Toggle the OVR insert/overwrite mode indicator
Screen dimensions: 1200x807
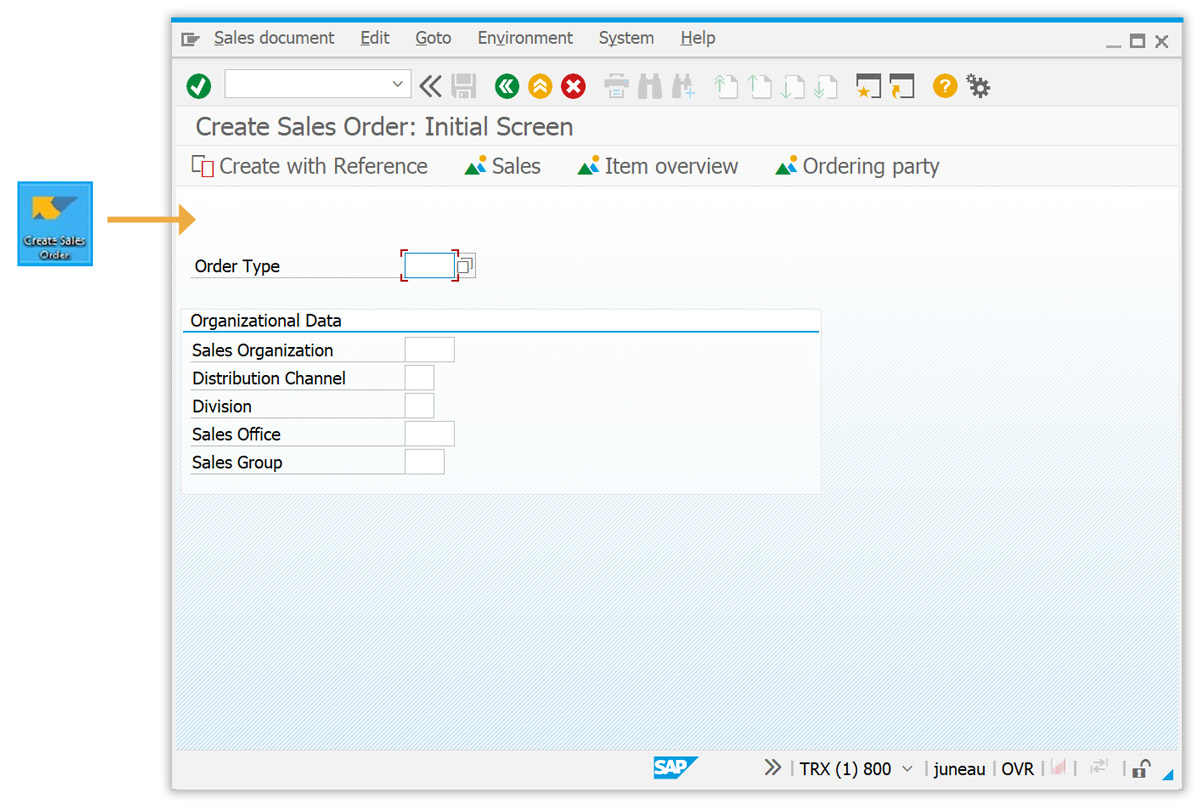pyautogui.click(x=1017, y=768)
